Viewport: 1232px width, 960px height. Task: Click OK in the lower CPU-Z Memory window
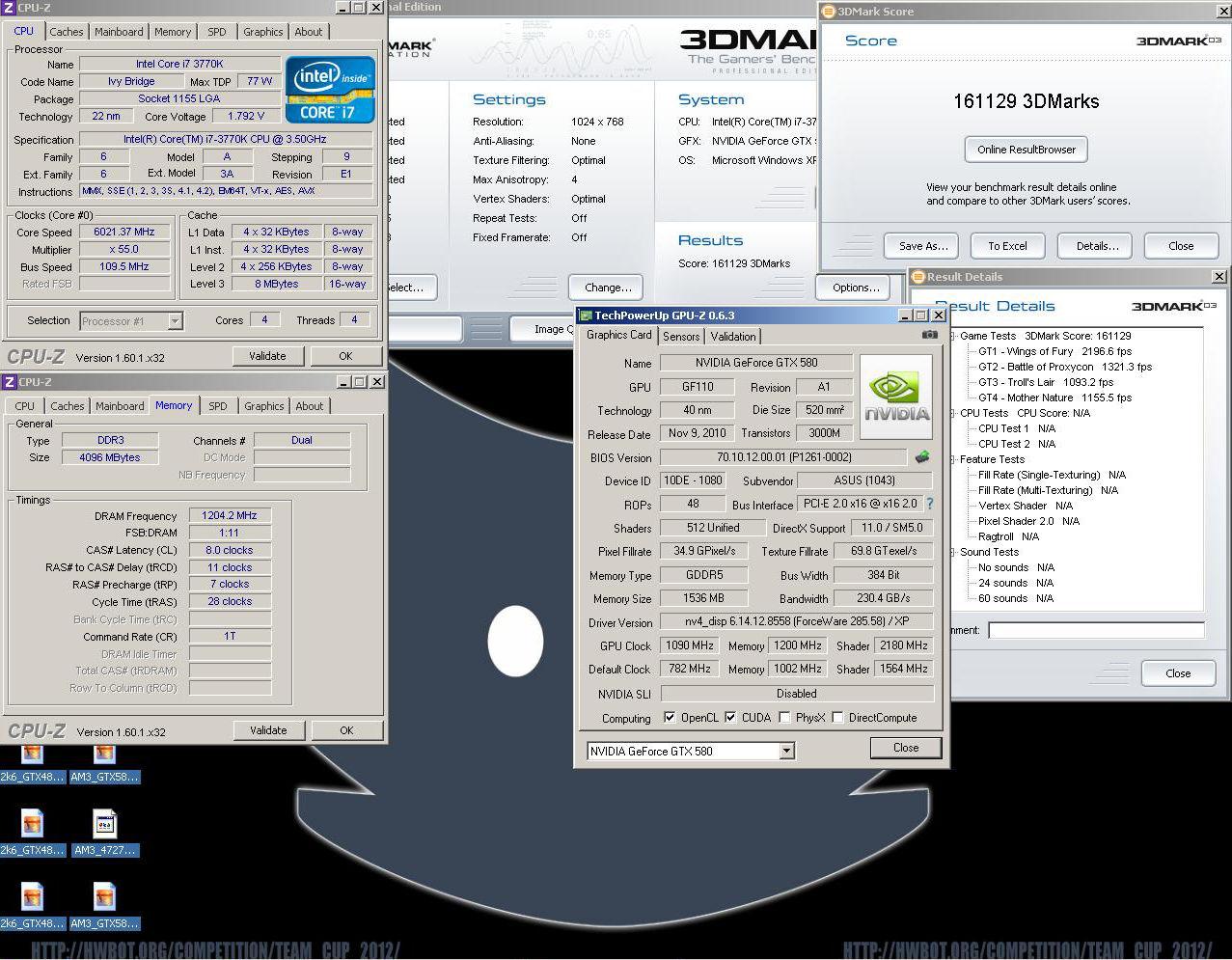(346, 730)
